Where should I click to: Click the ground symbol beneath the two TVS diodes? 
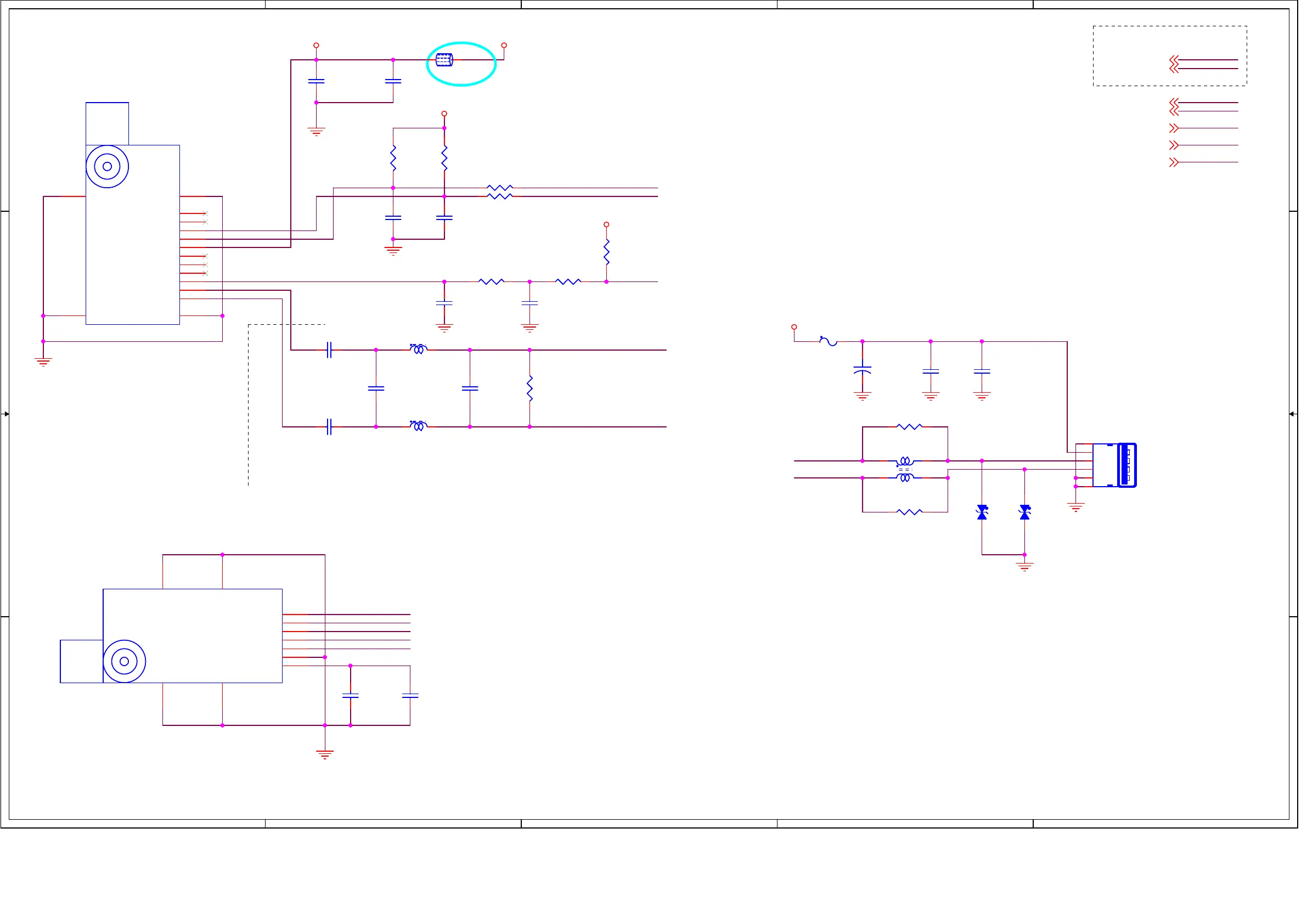(x=1024, y=566)
